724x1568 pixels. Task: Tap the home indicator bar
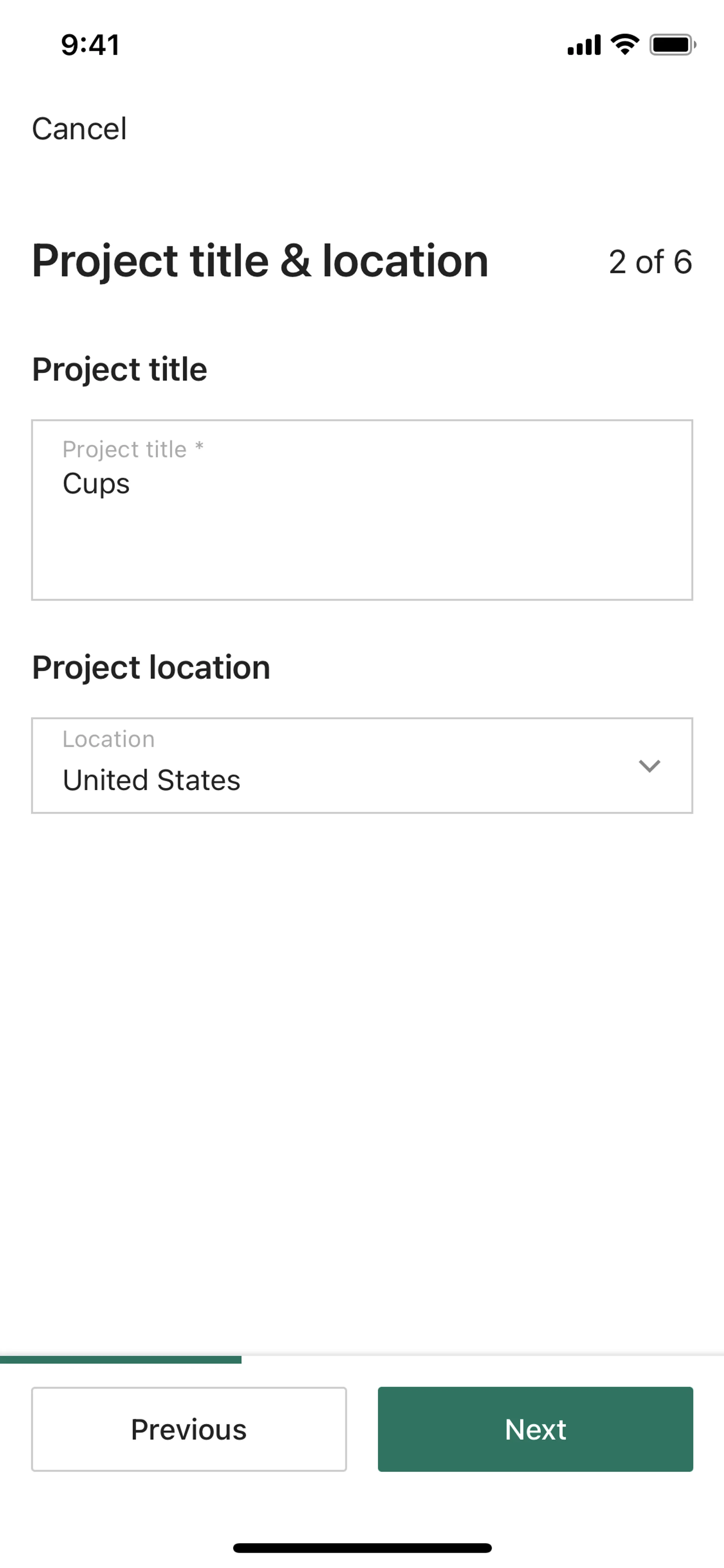[x=362, y=1548]
